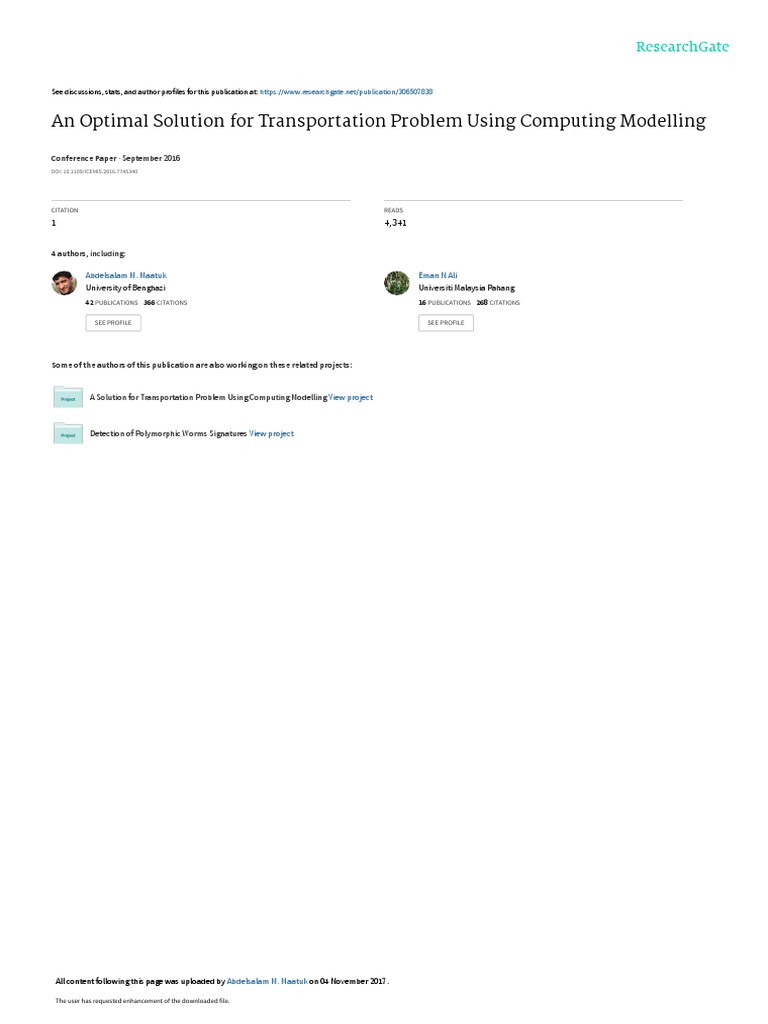
Task: Click the ResearchGate logo
Action: click(682, 46)
